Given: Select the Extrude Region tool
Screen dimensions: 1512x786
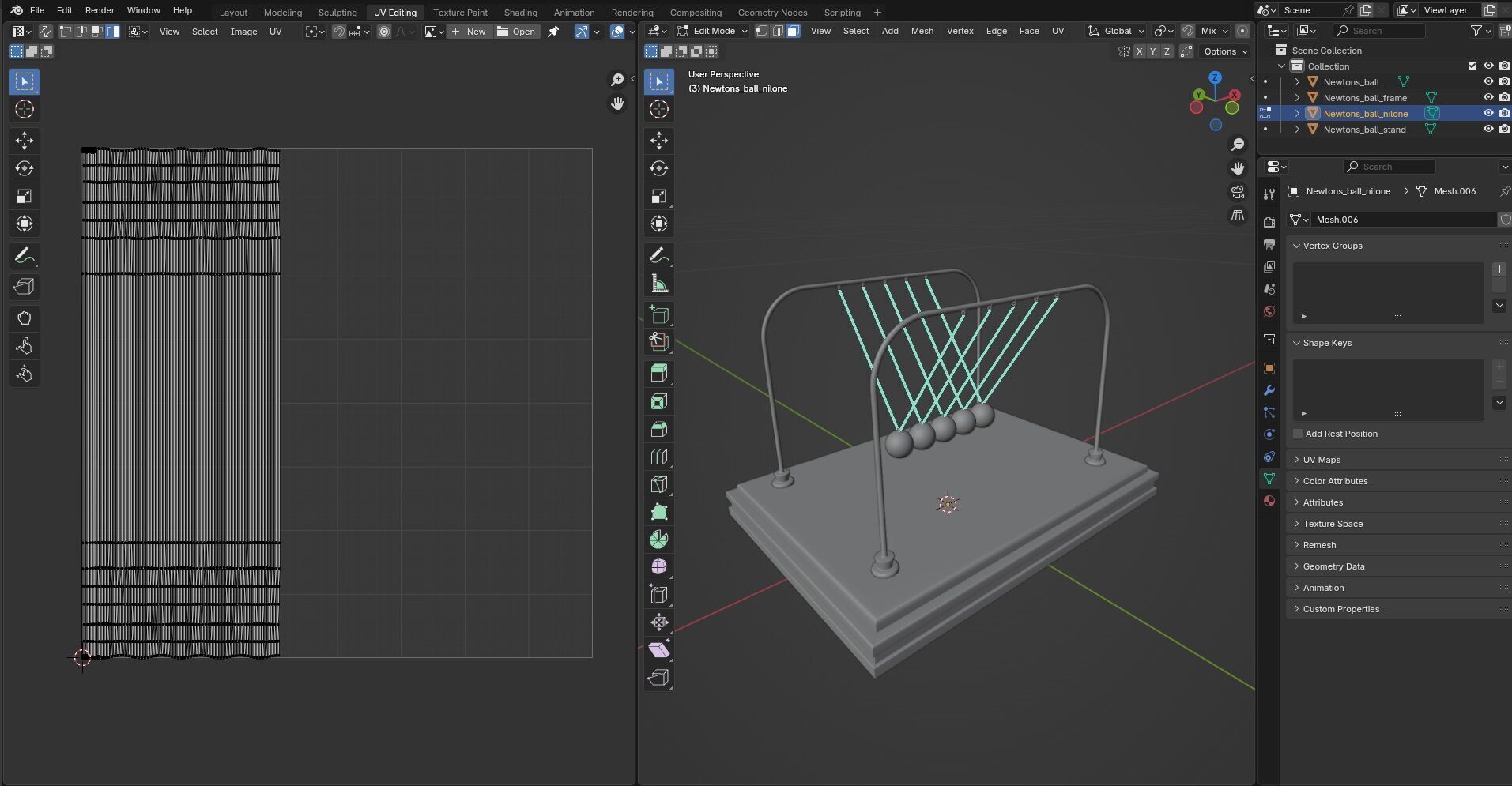Looking at the screenshot, I should click(659, 373).
